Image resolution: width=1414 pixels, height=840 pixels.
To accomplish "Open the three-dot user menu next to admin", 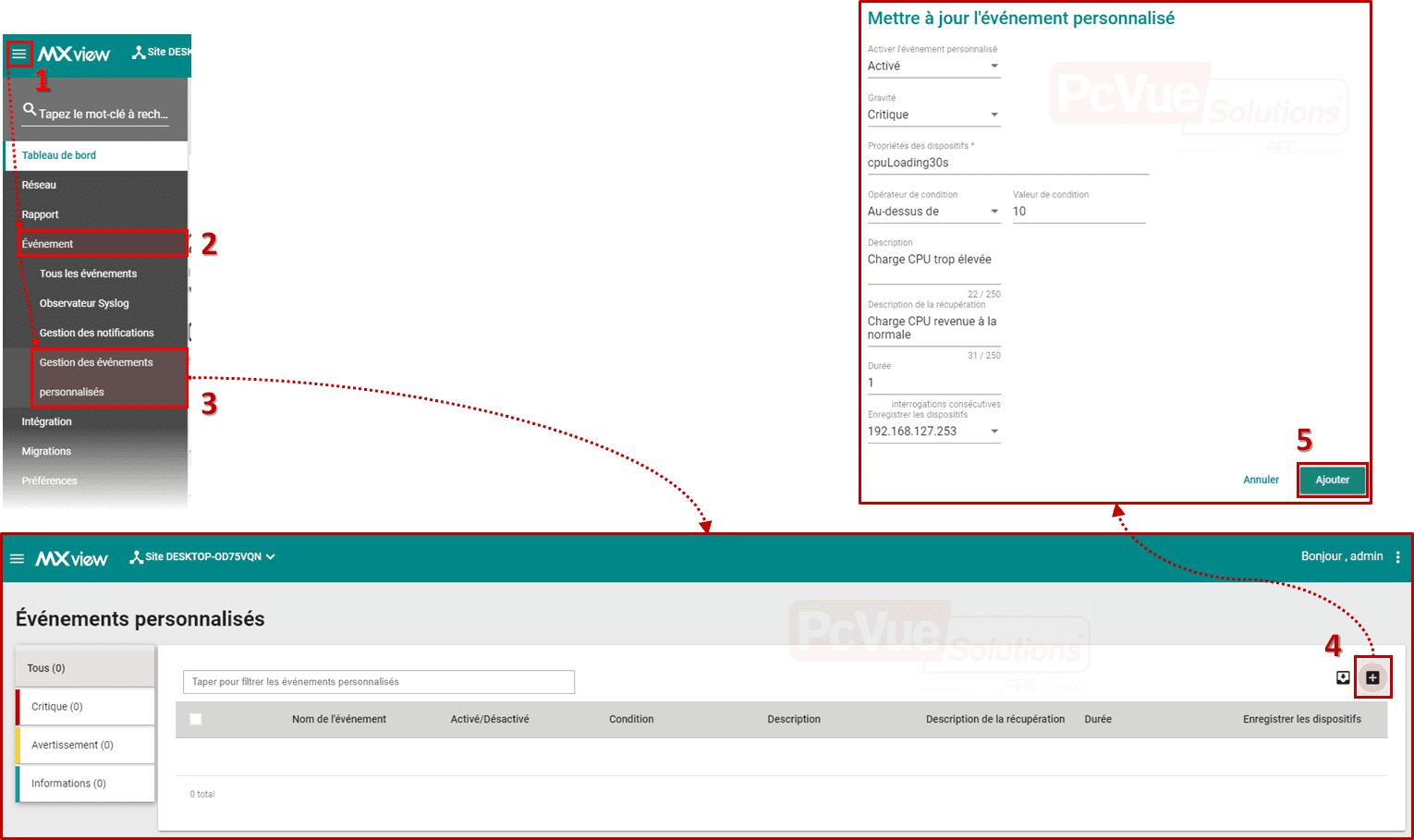I will (1397, 557).
